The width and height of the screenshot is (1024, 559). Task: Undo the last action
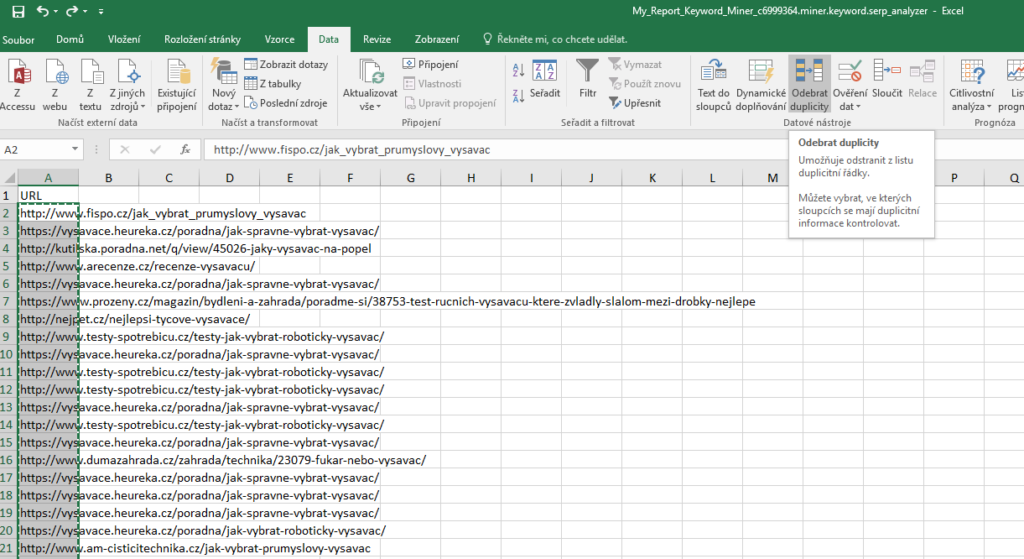click(43, 11)
